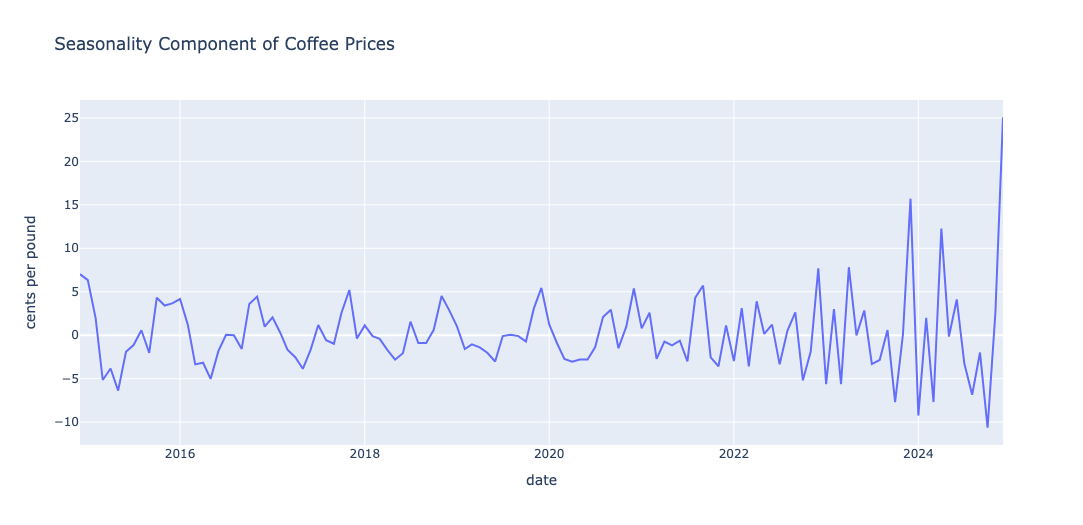Click the line's first data point near 7
This screenshot has width=1083, height=525.
[81, 274]
